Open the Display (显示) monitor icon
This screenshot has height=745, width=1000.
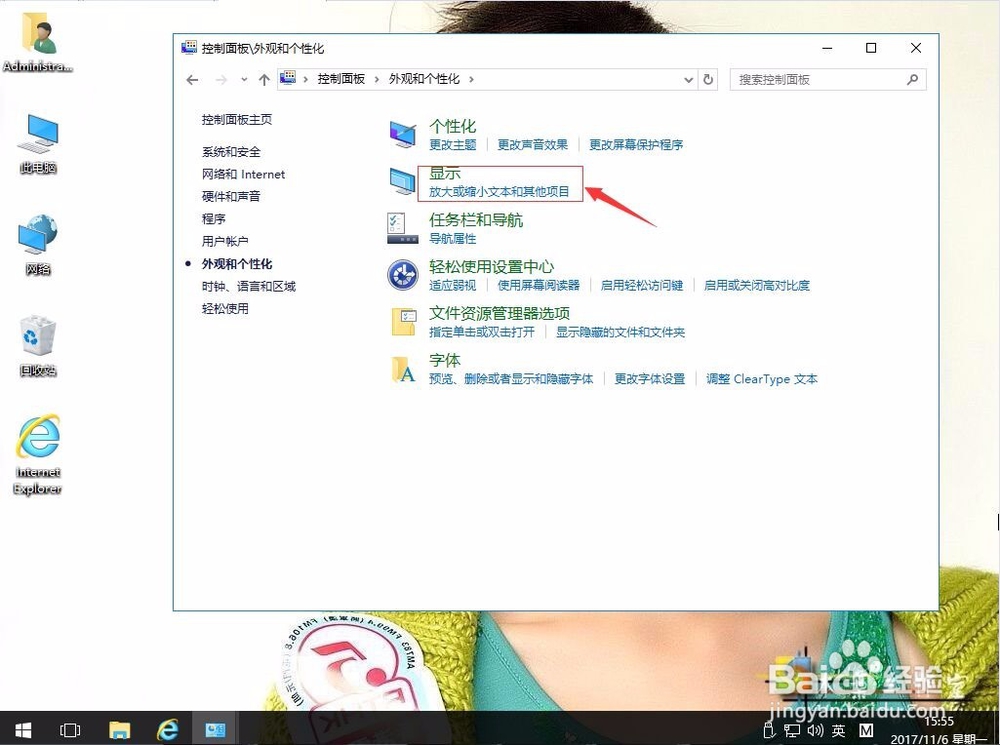tap(402, 181)
